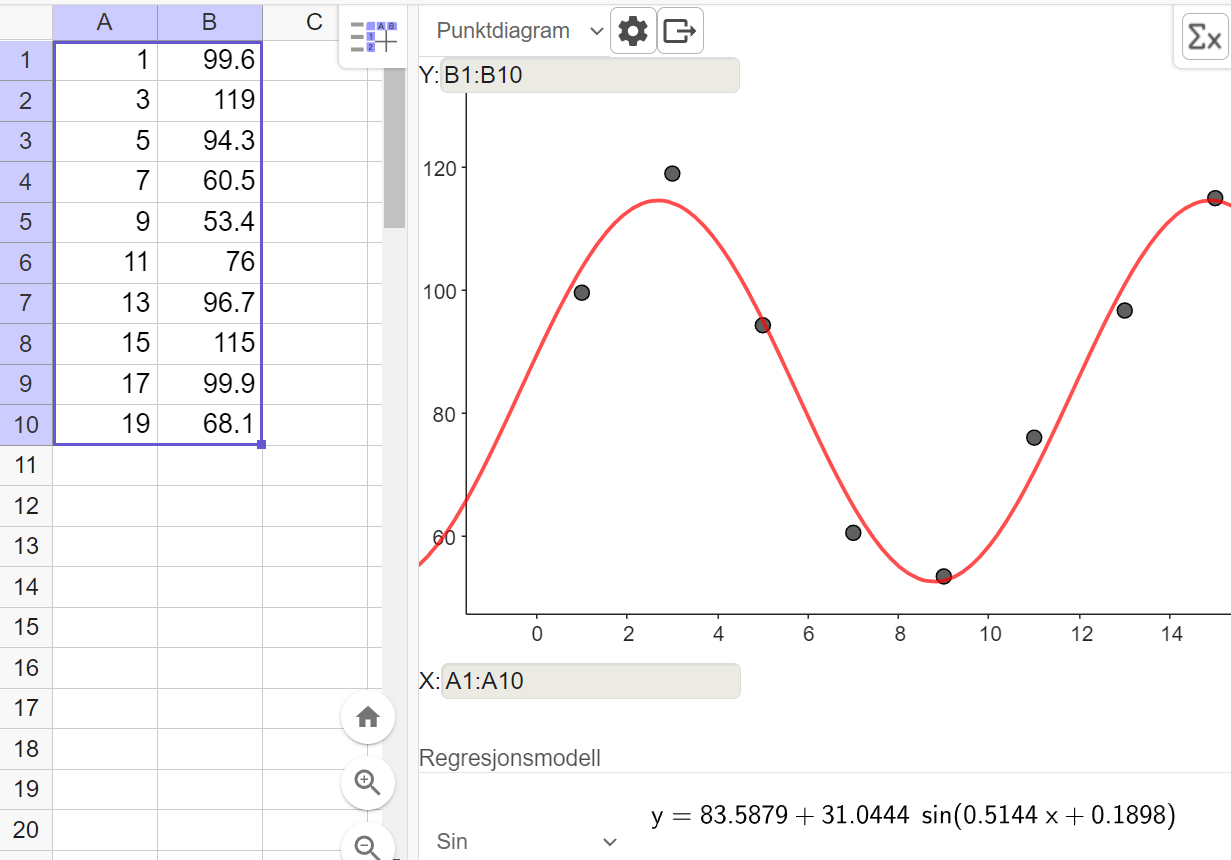Click the spreadsheet view toggle icon
Screen dimensions: 1231x860
tap(373, 37)
